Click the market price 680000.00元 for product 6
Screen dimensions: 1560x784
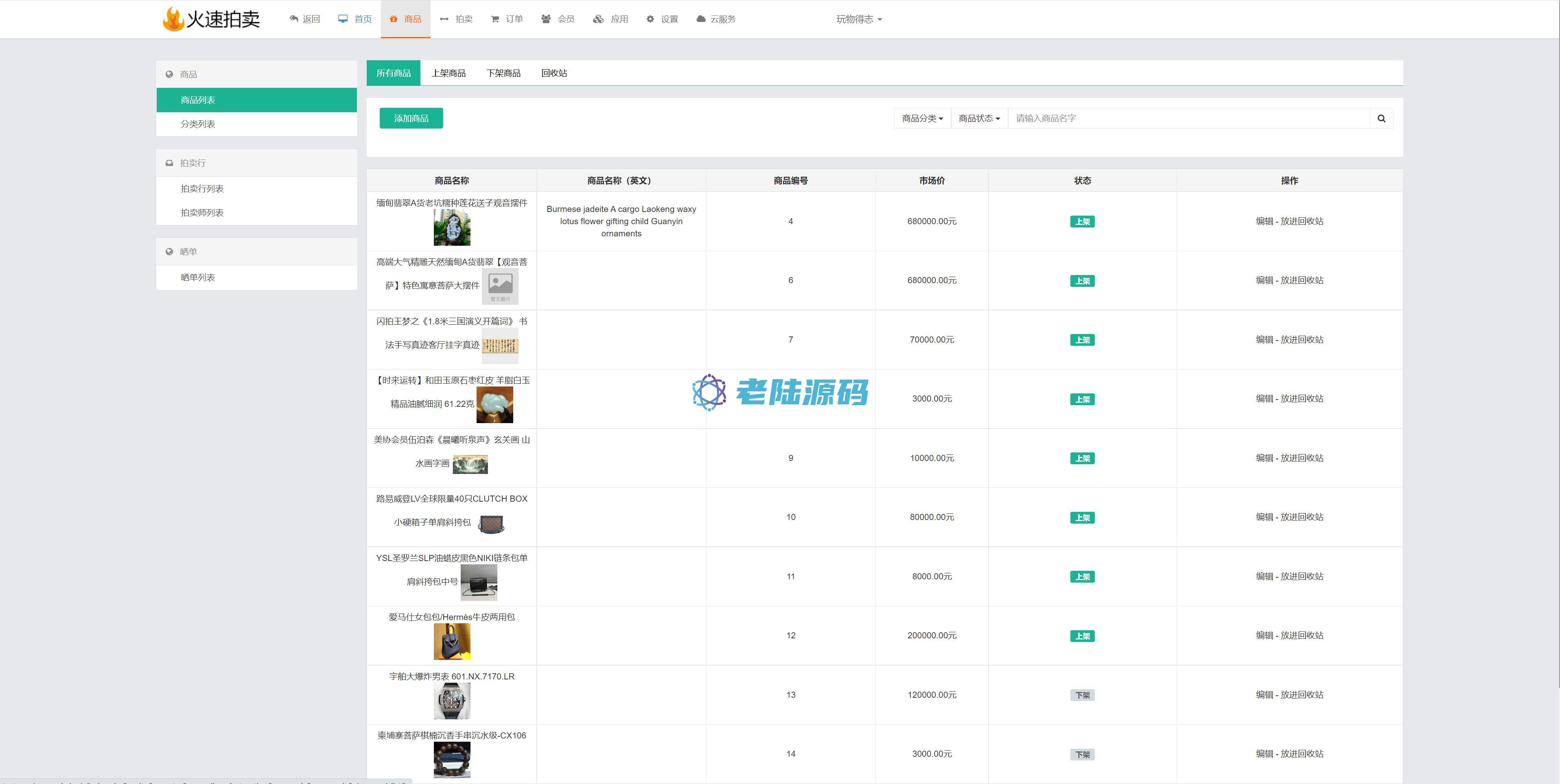[x=931, y=280]
